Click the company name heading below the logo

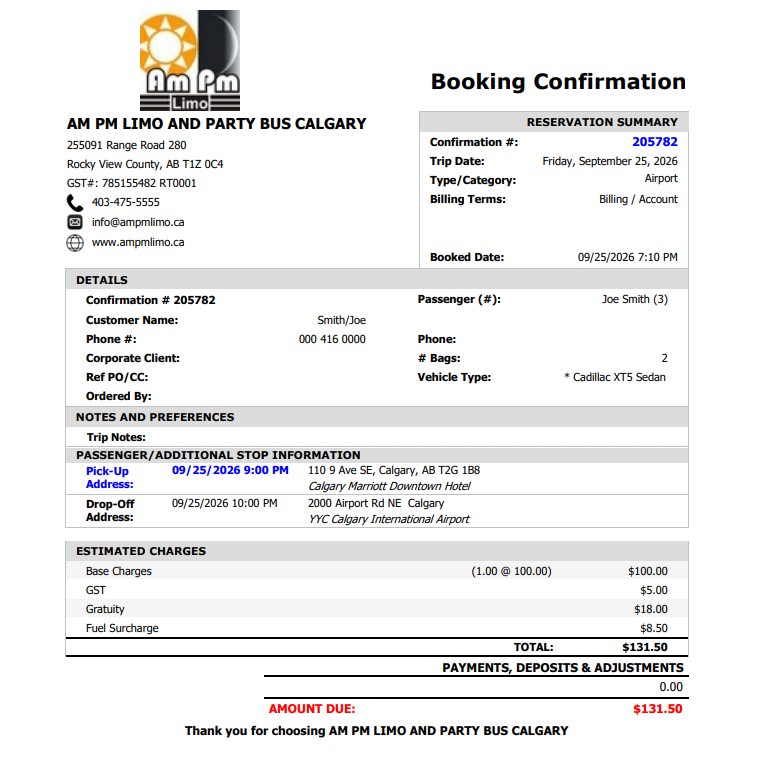point(216,124)
